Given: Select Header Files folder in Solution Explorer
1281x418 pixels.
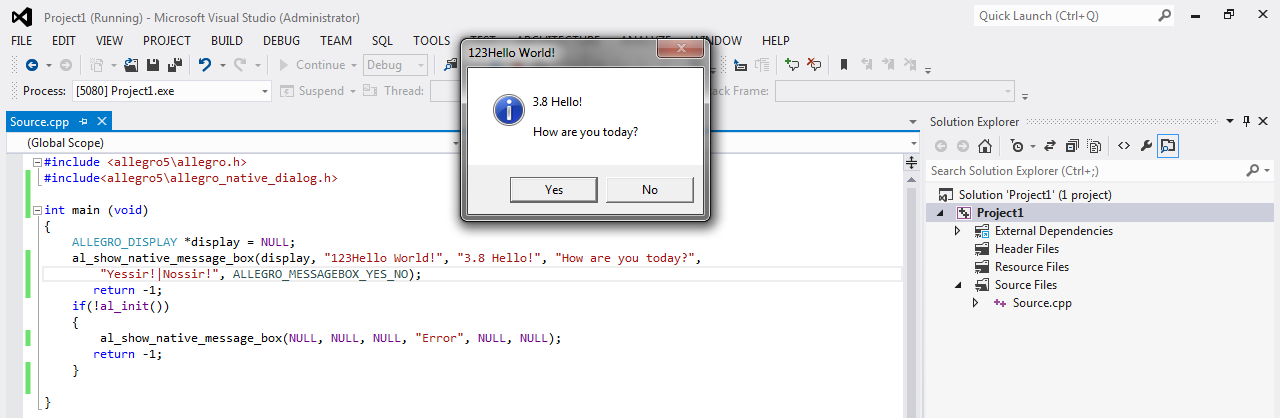Looking at the screenshot, I should click(x=1026, y=249).
